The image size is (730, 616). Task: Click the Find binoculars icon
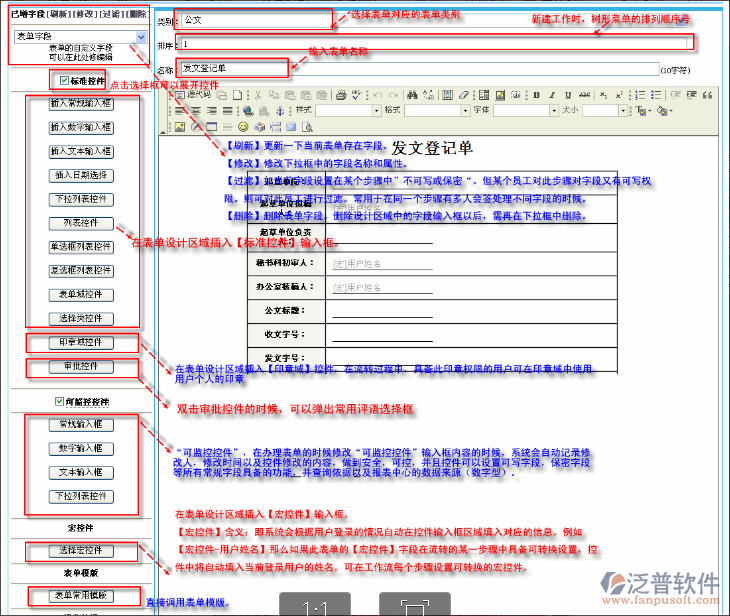pyautogui.click(x=412, y=95)
